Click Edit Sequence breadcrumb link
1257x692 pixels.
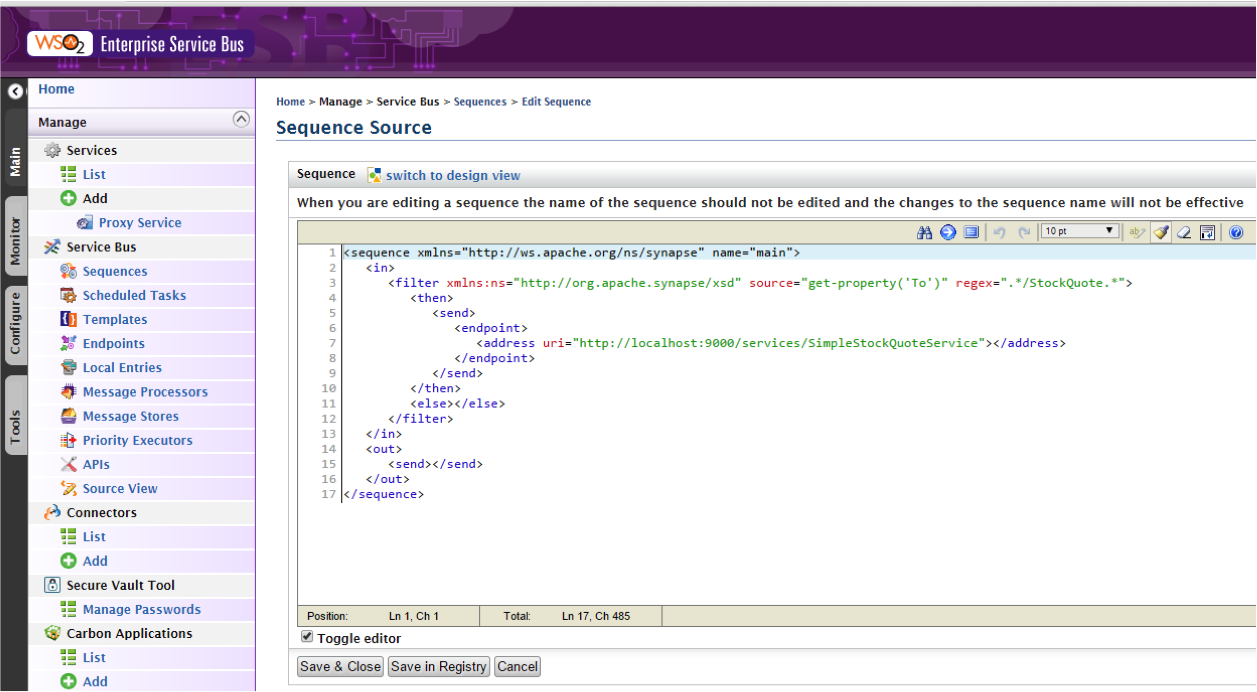[x=556, y=101]
